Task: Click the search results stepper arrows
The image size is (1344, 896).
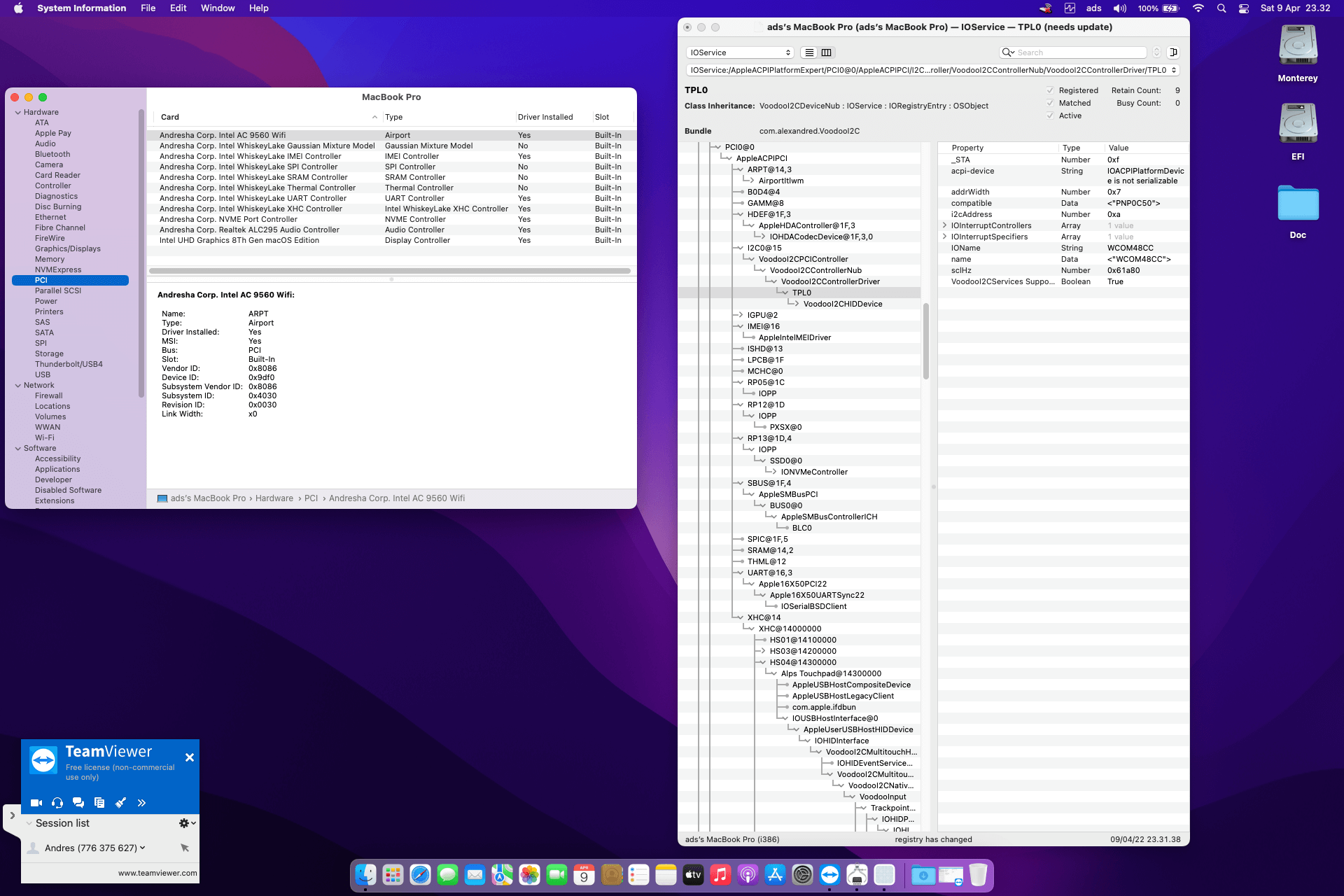Action: coord(1156,52)
